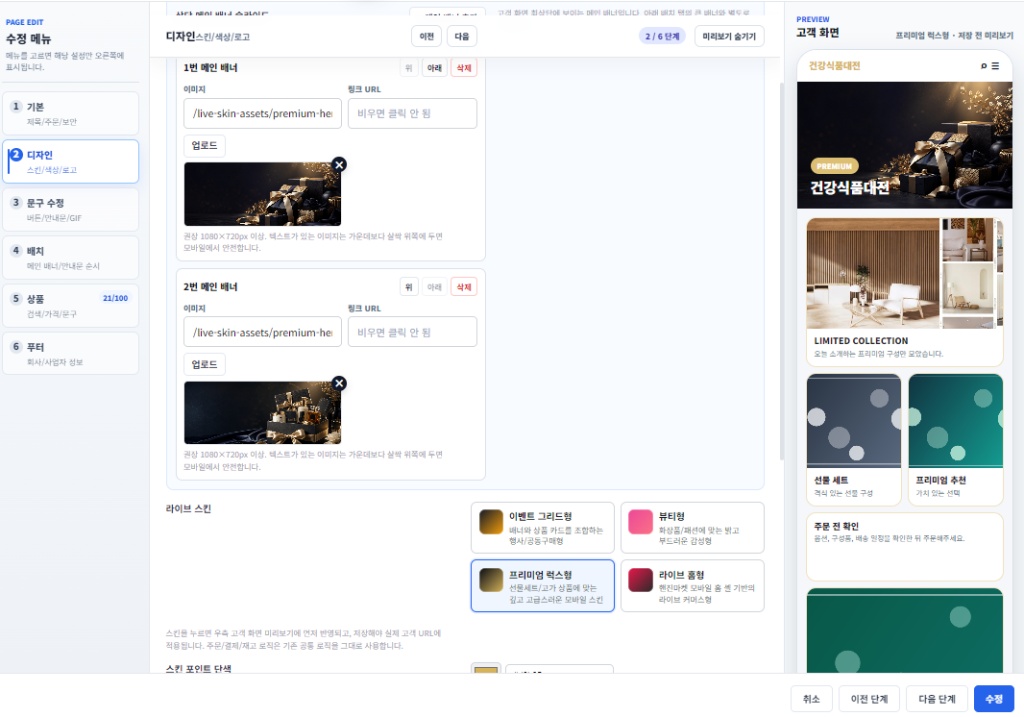The image size is (1024, 717).
Task: Select the 라이브 홈형 skin card
Action: pos(692,586)
